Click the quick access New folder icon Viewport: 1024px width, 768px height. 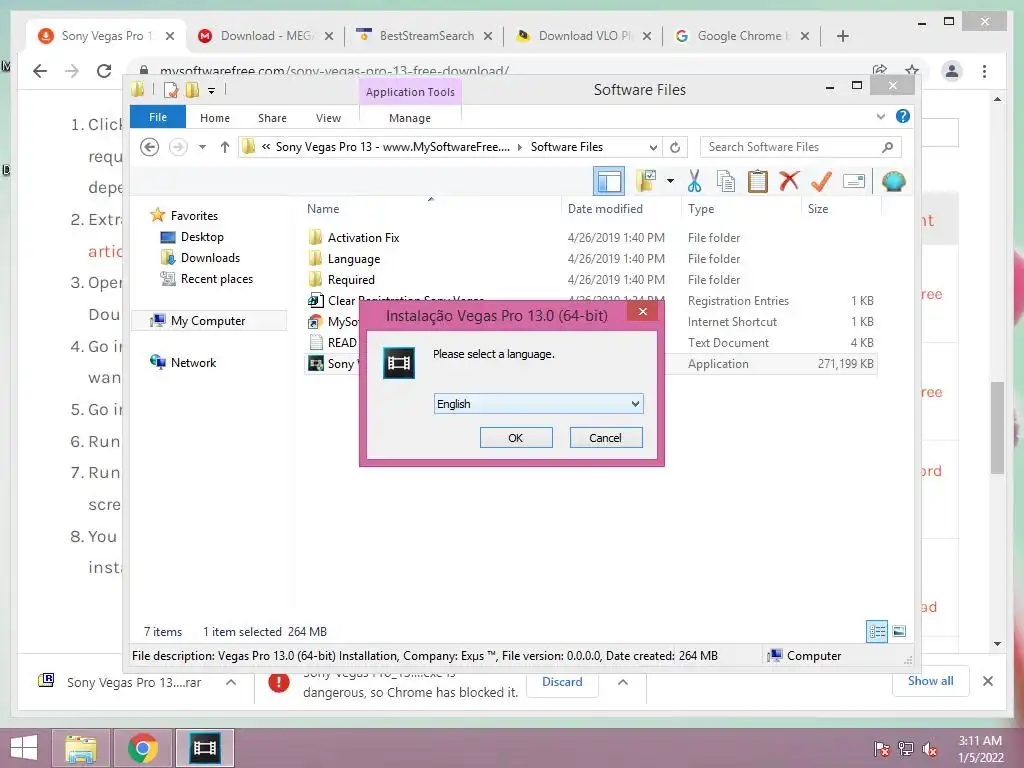(192, 90)
